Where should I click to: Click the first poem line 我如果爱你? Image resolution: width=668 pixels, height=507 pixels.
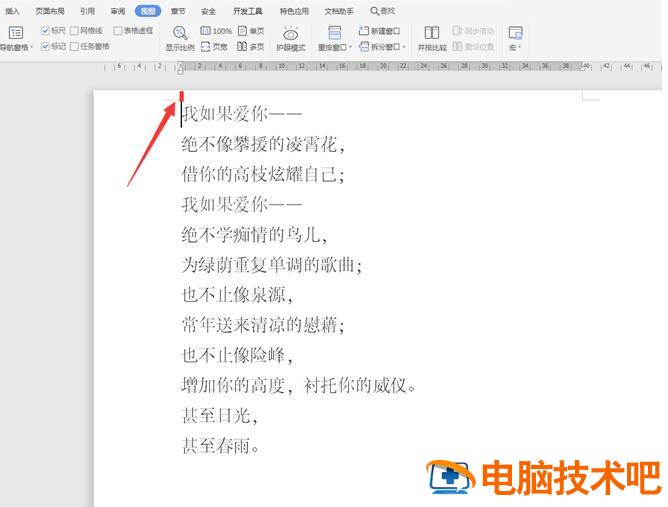pos(240,116)
